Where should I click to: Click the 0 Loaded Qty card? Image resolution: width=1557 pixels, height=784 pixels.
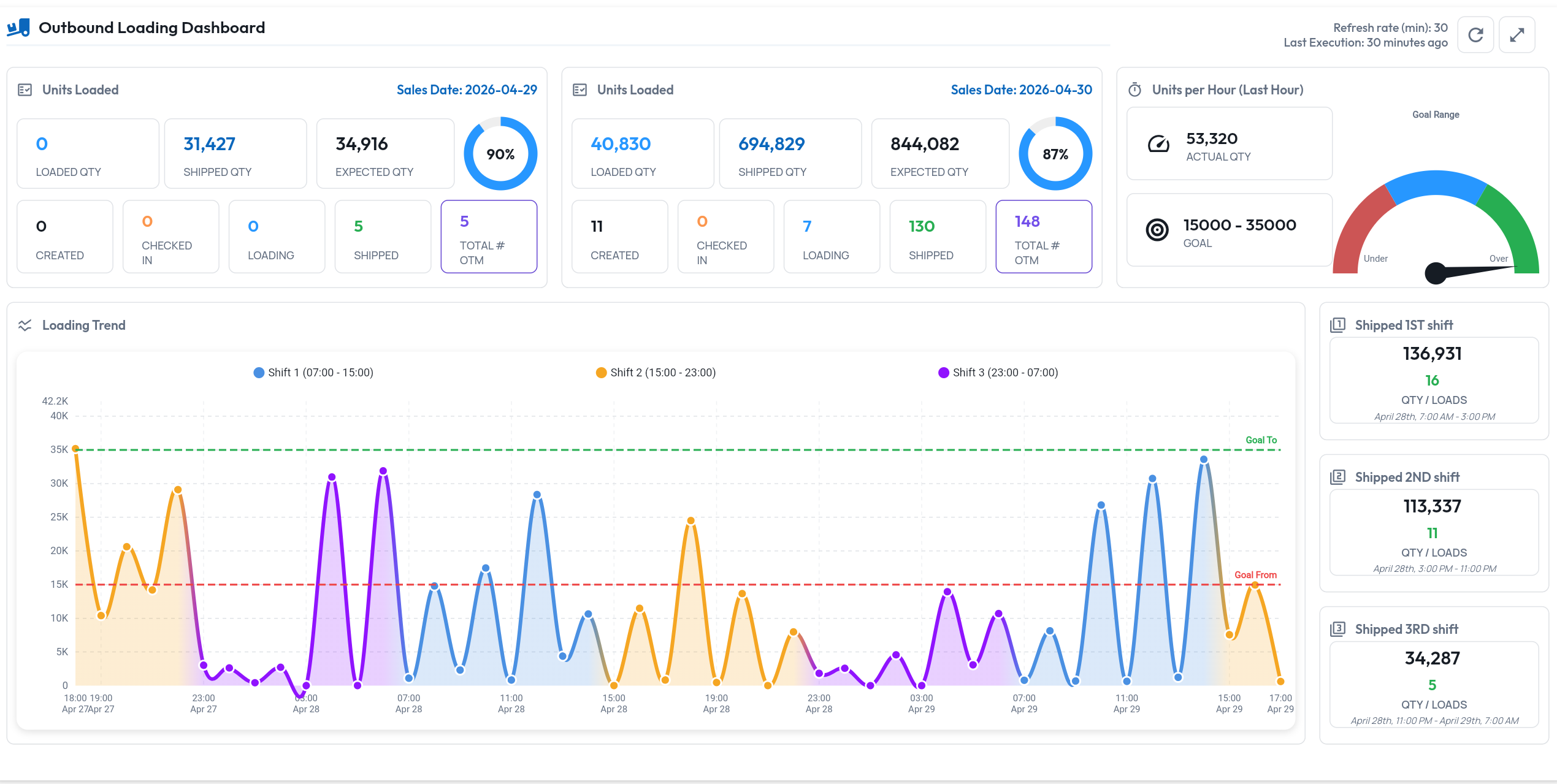[88, 154]
